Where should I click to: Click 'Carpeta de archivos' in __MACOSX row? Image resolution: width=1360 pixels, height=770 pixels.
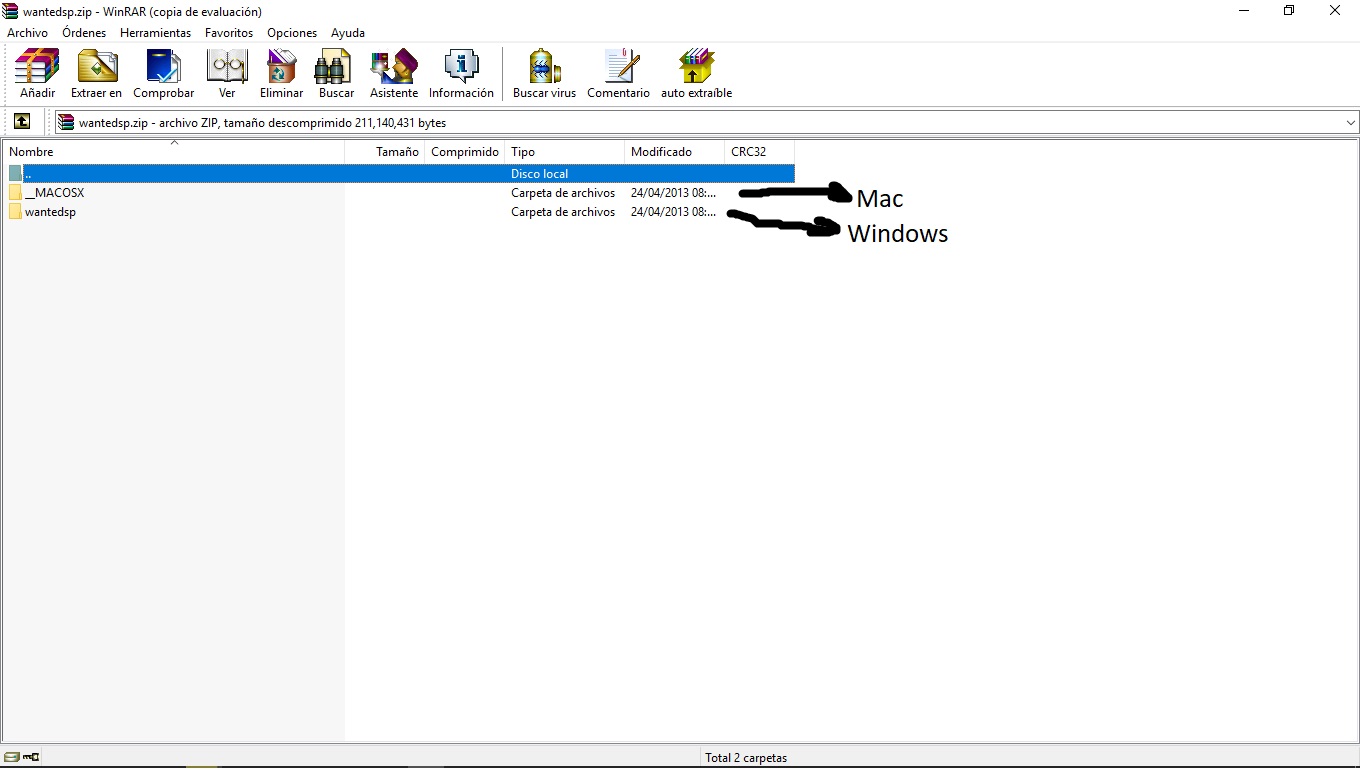tap(563, 192)
